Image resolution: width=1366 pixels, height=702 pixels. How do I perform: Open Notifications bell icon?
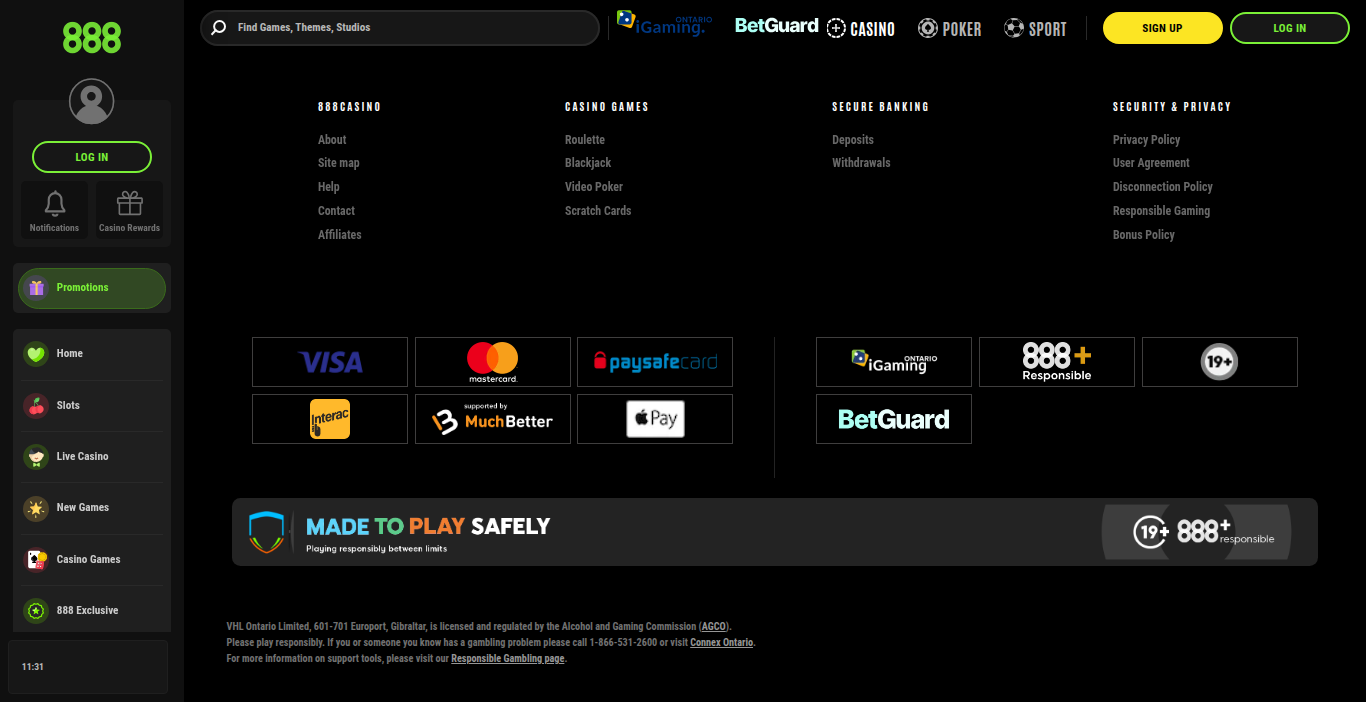click(54, 204)
